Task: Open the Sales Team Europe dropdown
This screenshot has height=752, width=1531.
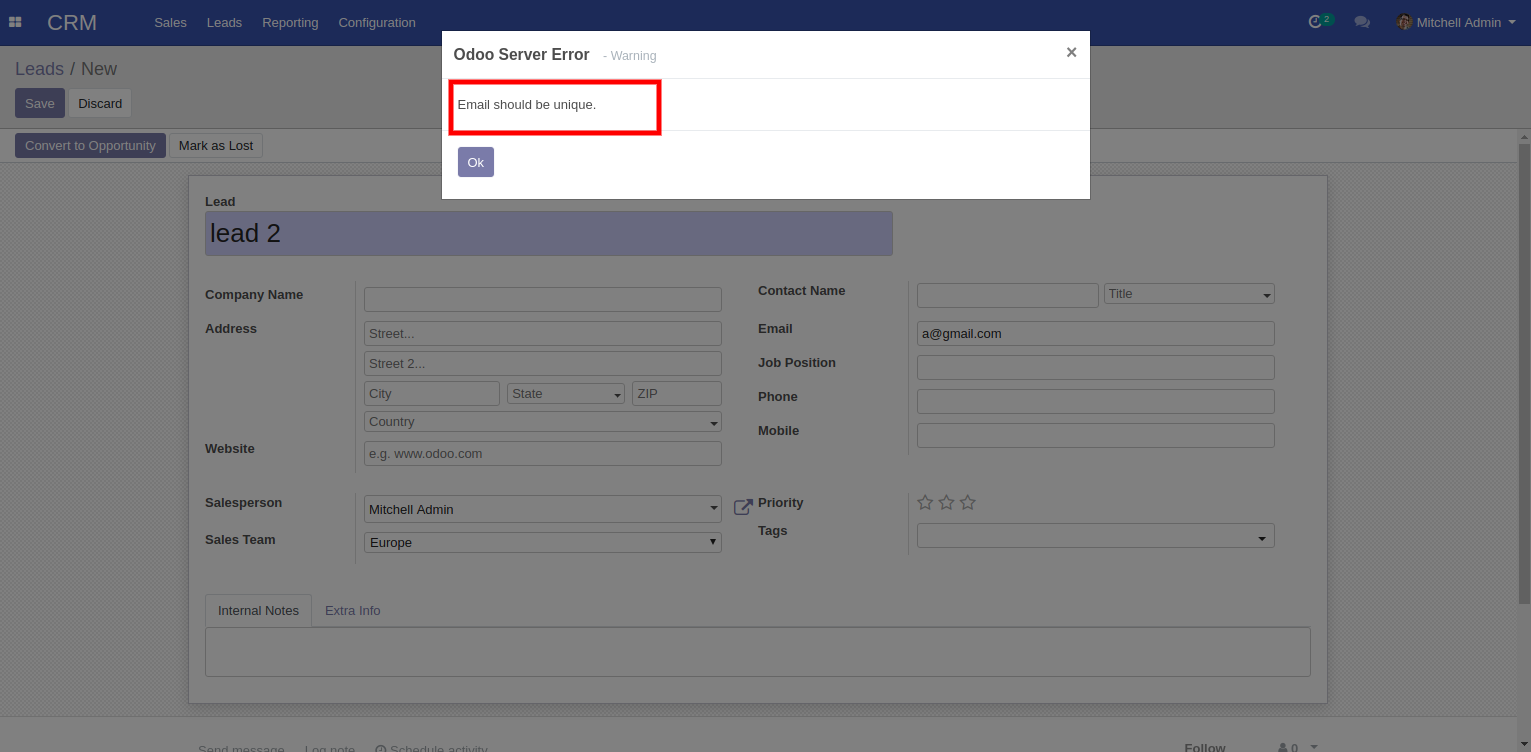Action: tap(543, 542)
